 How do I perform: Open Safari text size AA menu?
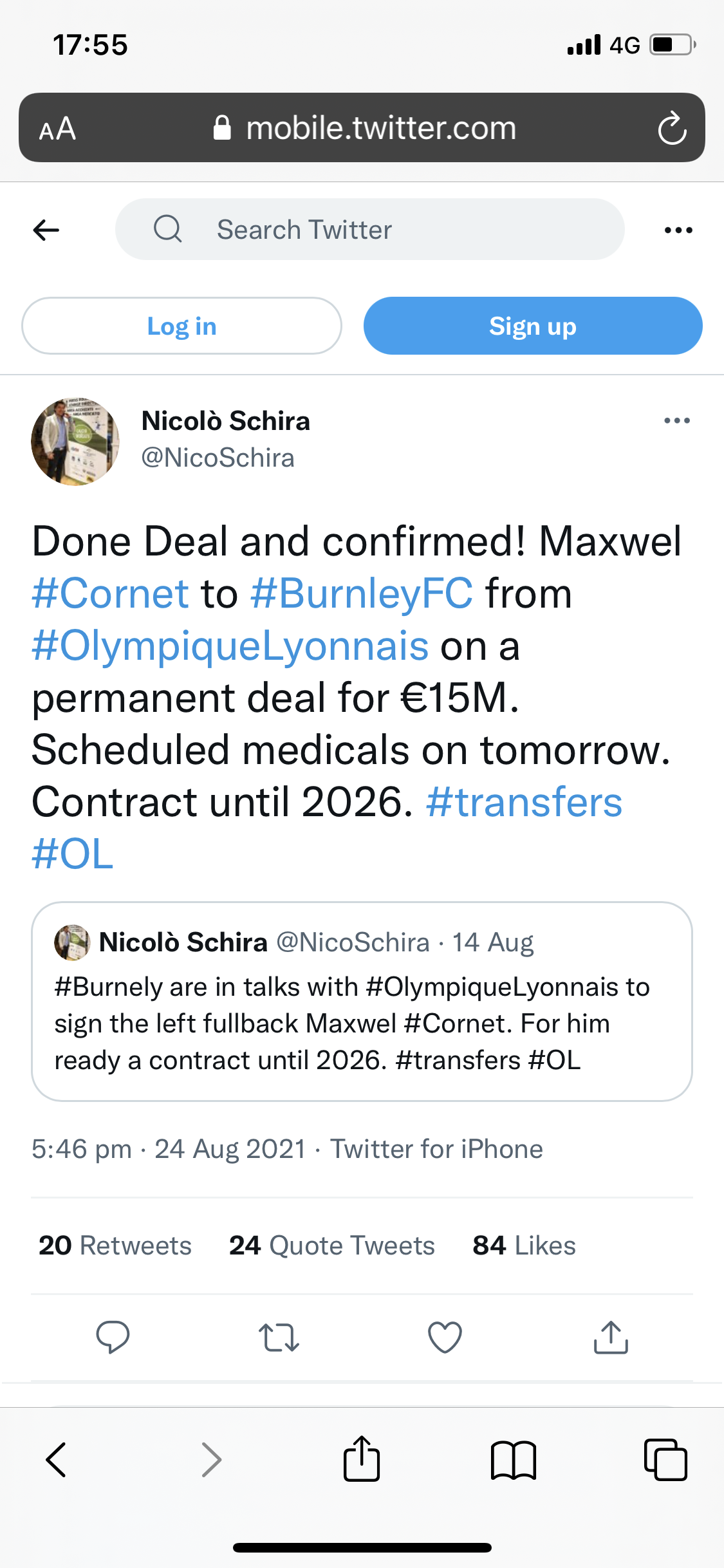[x=58, y=129]
